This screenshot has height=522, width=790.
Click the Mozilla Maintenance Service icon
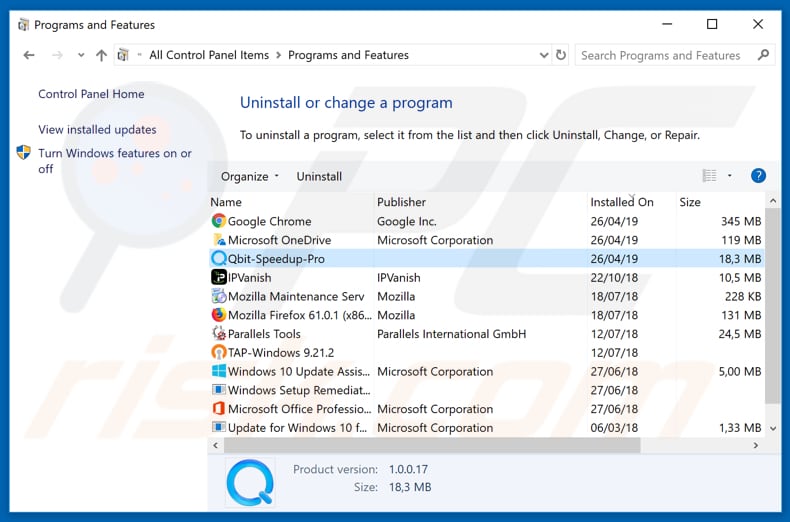tap(219, 296)
